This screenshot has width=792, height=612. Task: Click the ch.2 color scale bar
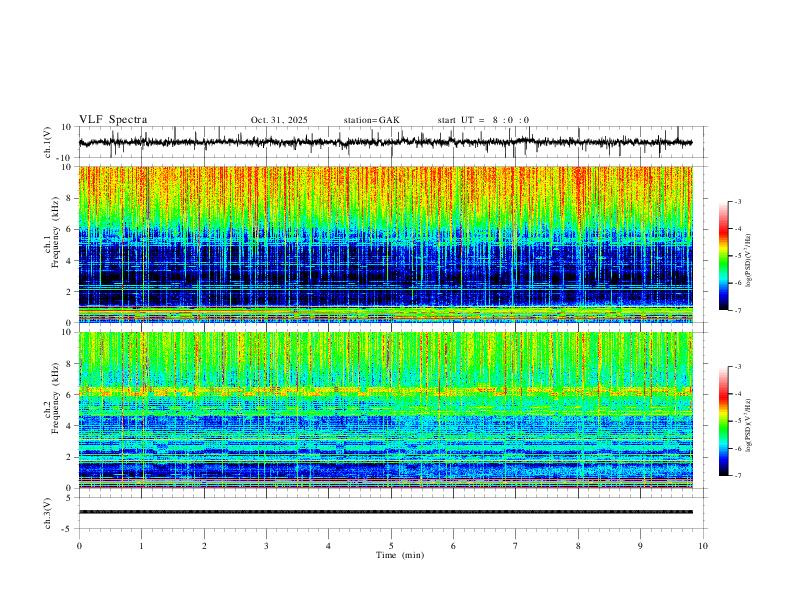(723, 421)
